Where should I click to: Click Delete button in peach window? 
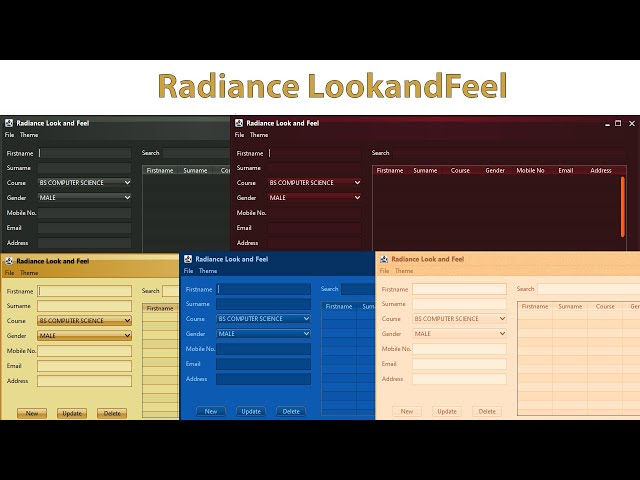tap(487, 411)
